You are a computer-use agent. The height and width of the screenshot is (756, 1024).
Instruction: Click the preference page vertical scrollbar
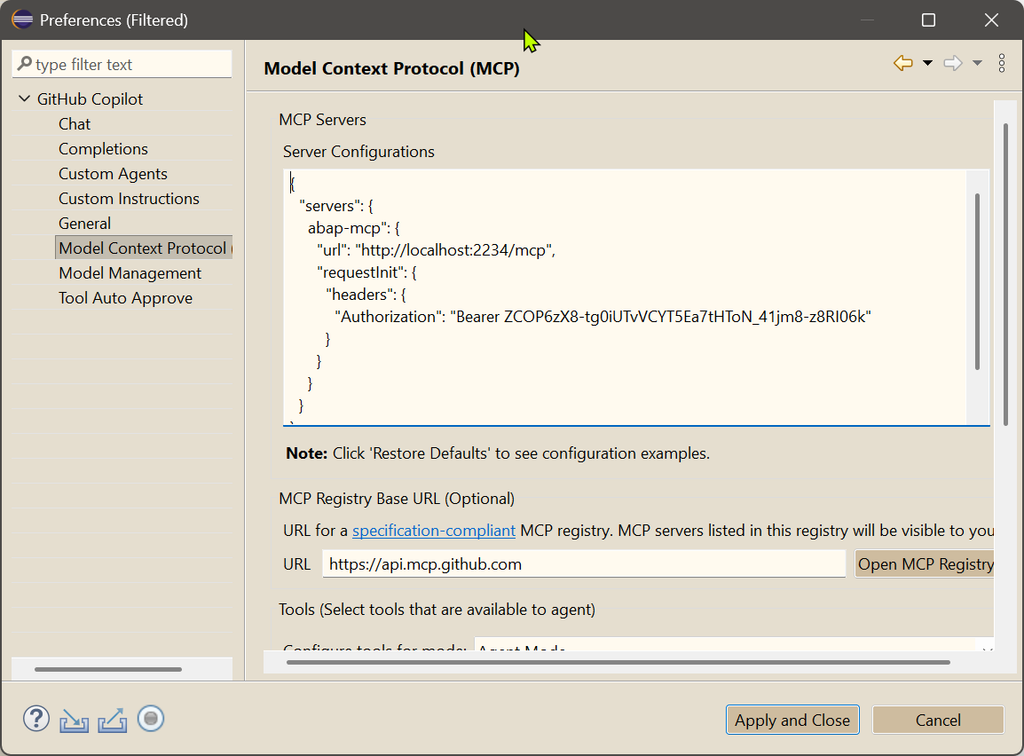[x=1006, y=274]
